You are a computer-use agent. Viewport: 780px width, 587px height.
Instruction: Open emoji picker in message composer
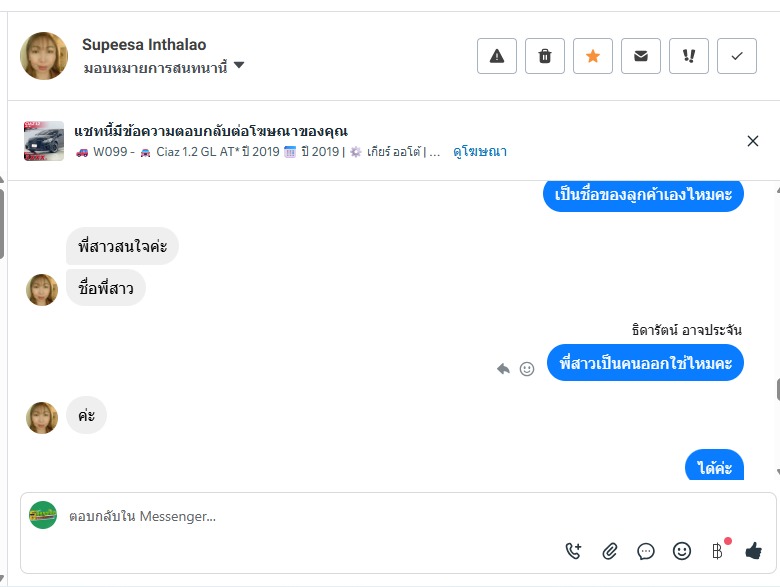(x=682, y=550)
